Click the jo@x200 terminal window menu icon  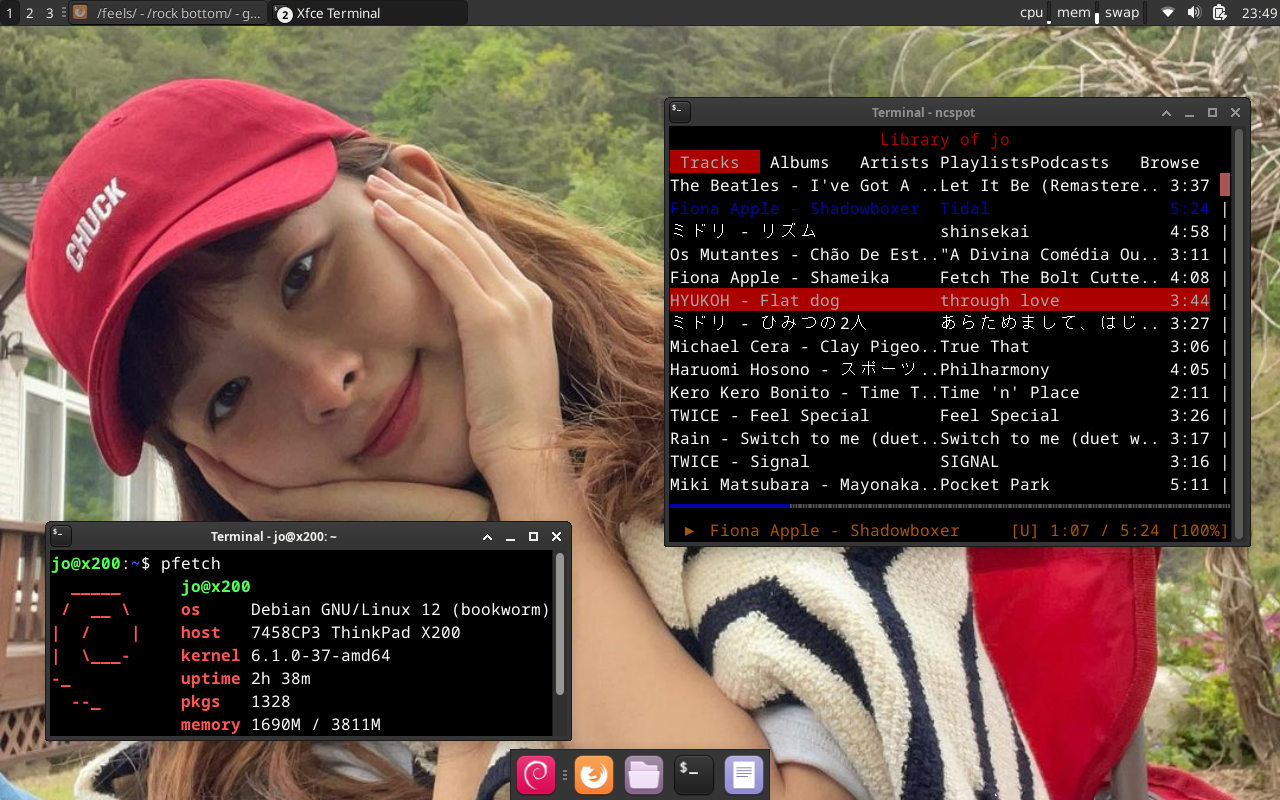(60, 536)
